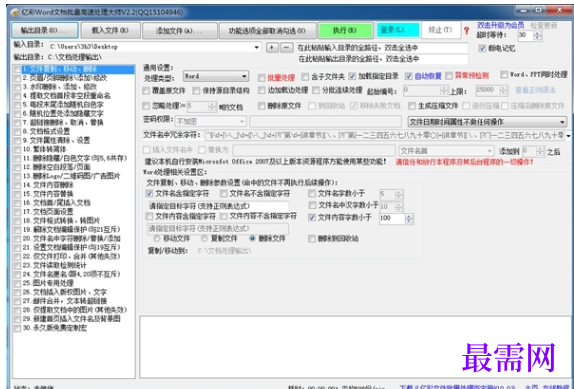The image size is (574, 389).
Task: Enable the 文件内容含指定字符 checkbox
Action: [x=149, y=216]
